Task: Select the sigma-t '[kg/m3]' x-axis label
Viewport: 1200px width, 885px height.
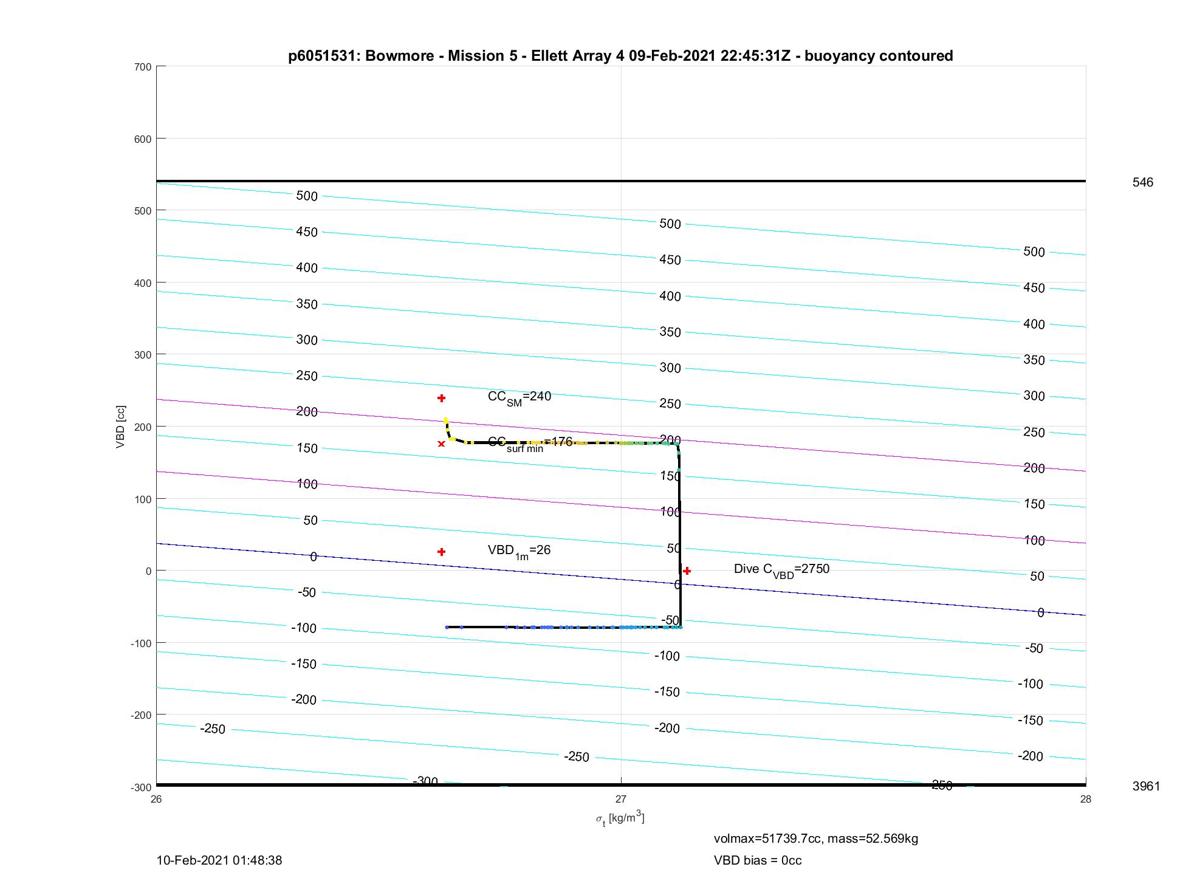Action: 620,818
